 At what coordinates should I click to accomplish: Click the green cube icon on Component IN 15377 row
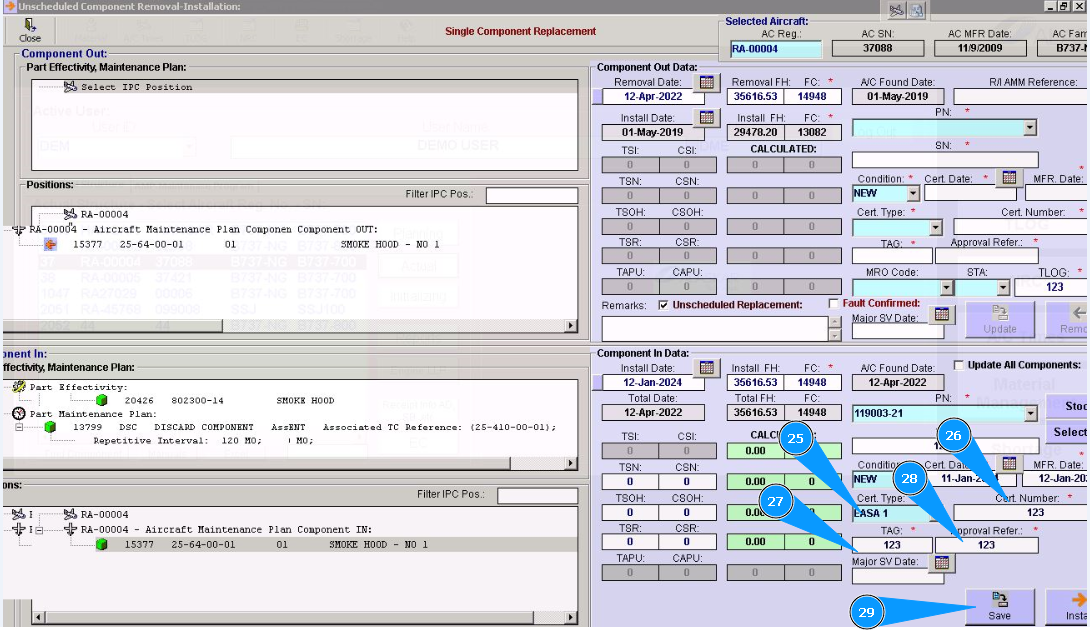(101, 544)
